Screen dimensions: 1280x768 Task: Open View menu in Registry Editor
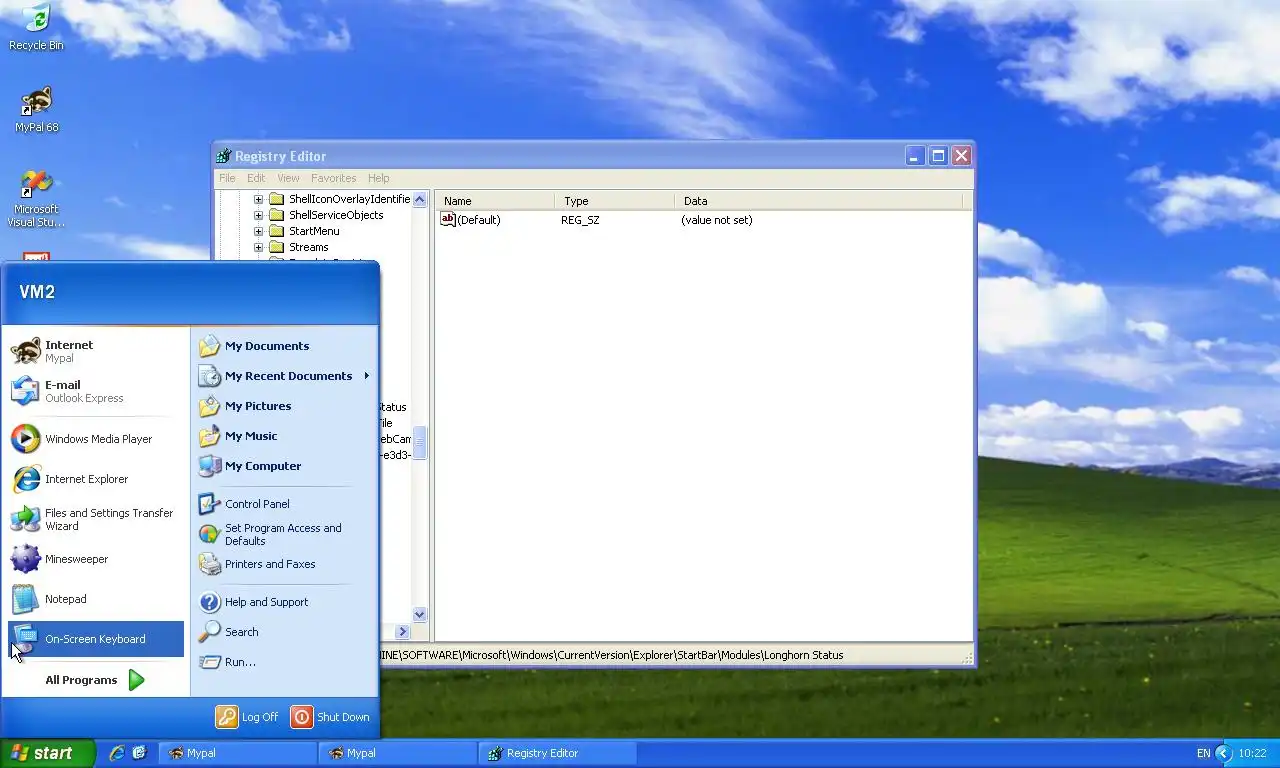[x=288, y=178]
